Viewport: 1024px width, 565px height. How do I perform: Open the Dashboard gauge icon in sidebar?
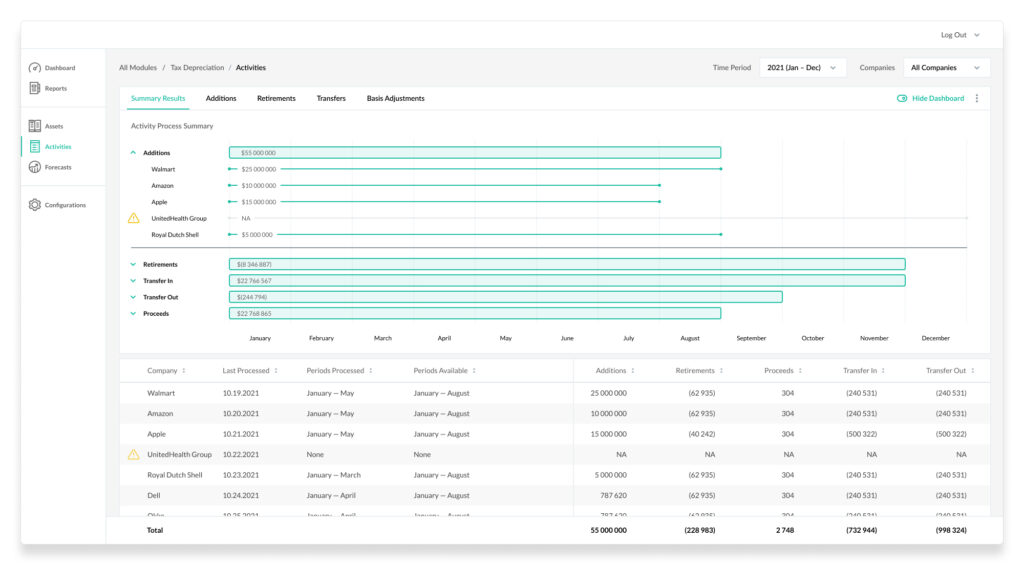coord(35,68)
